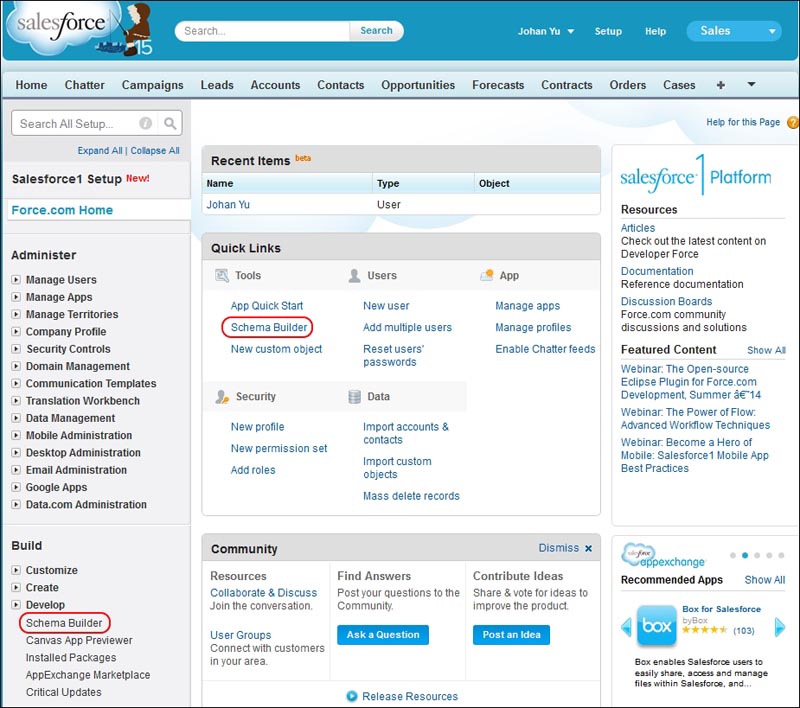Image resolution: width=800 pixels, height=708 pixels.
Task: Click the New permission set link
Action: point(279,448)
